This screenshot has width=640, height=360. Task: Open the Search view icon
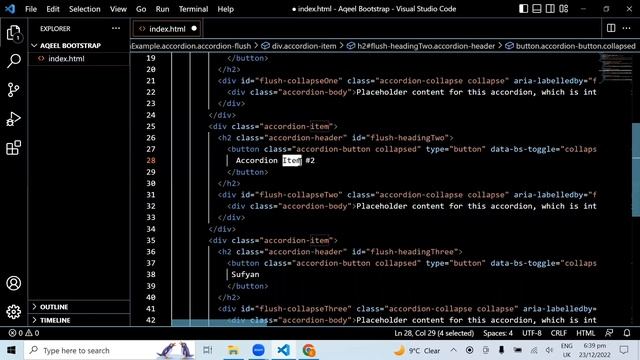(13, 61)
